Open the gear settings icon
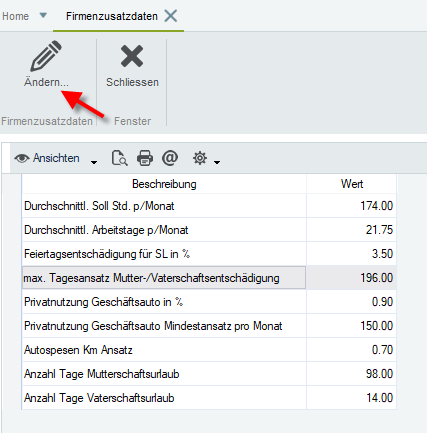The image size is (427, 433). coord(200,158)
